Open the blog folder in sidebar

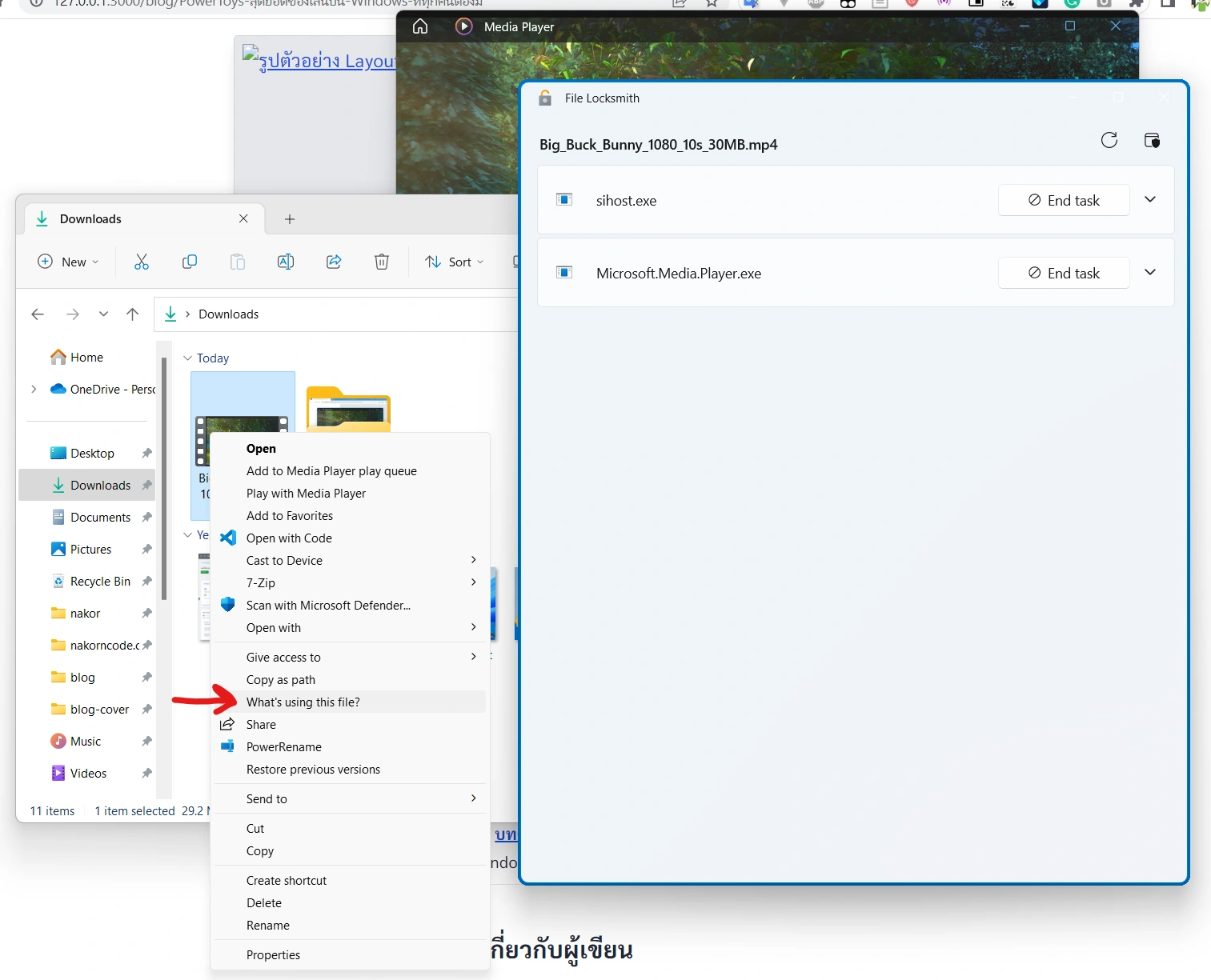click(x=86, y=678)
